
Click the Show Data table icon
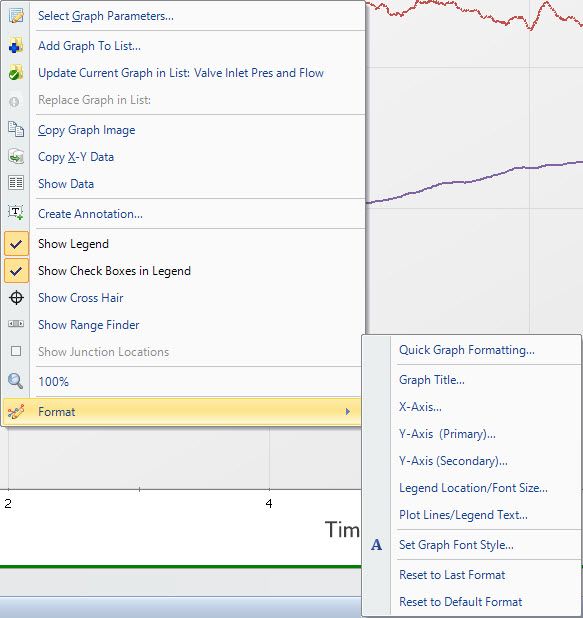click(16, 183)
